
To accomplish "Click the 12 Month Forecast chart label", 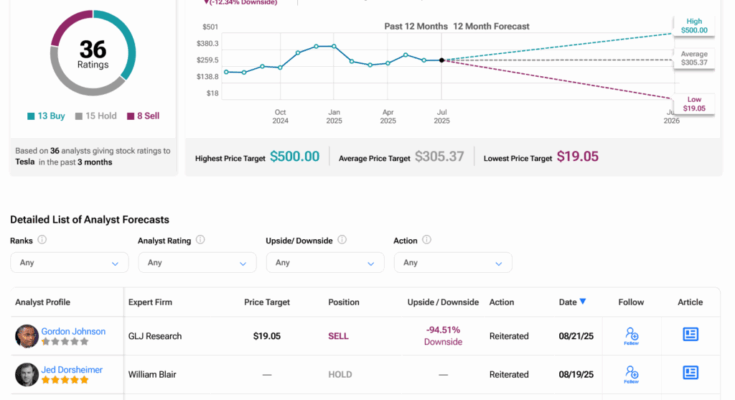I will click(x=491, y=26).
